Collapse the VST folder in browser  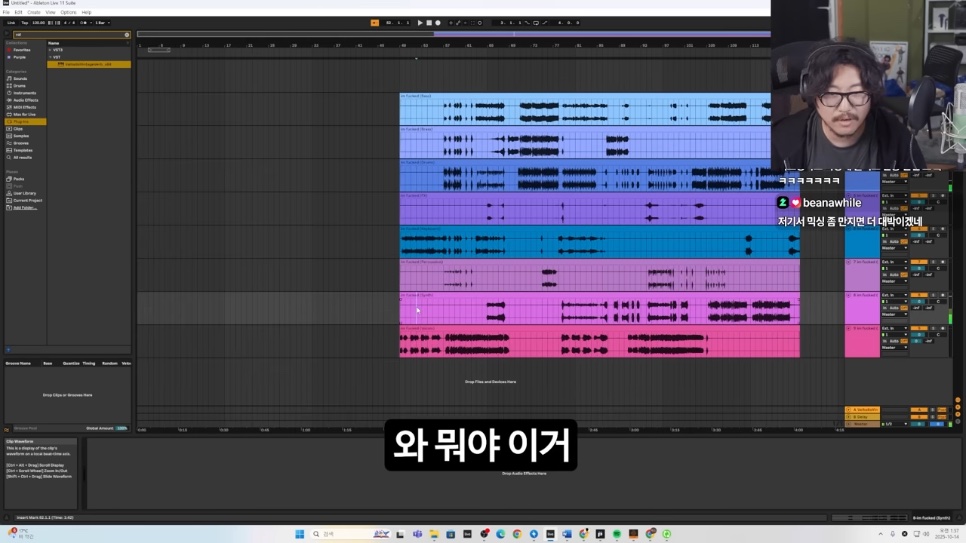pos(50,57)
